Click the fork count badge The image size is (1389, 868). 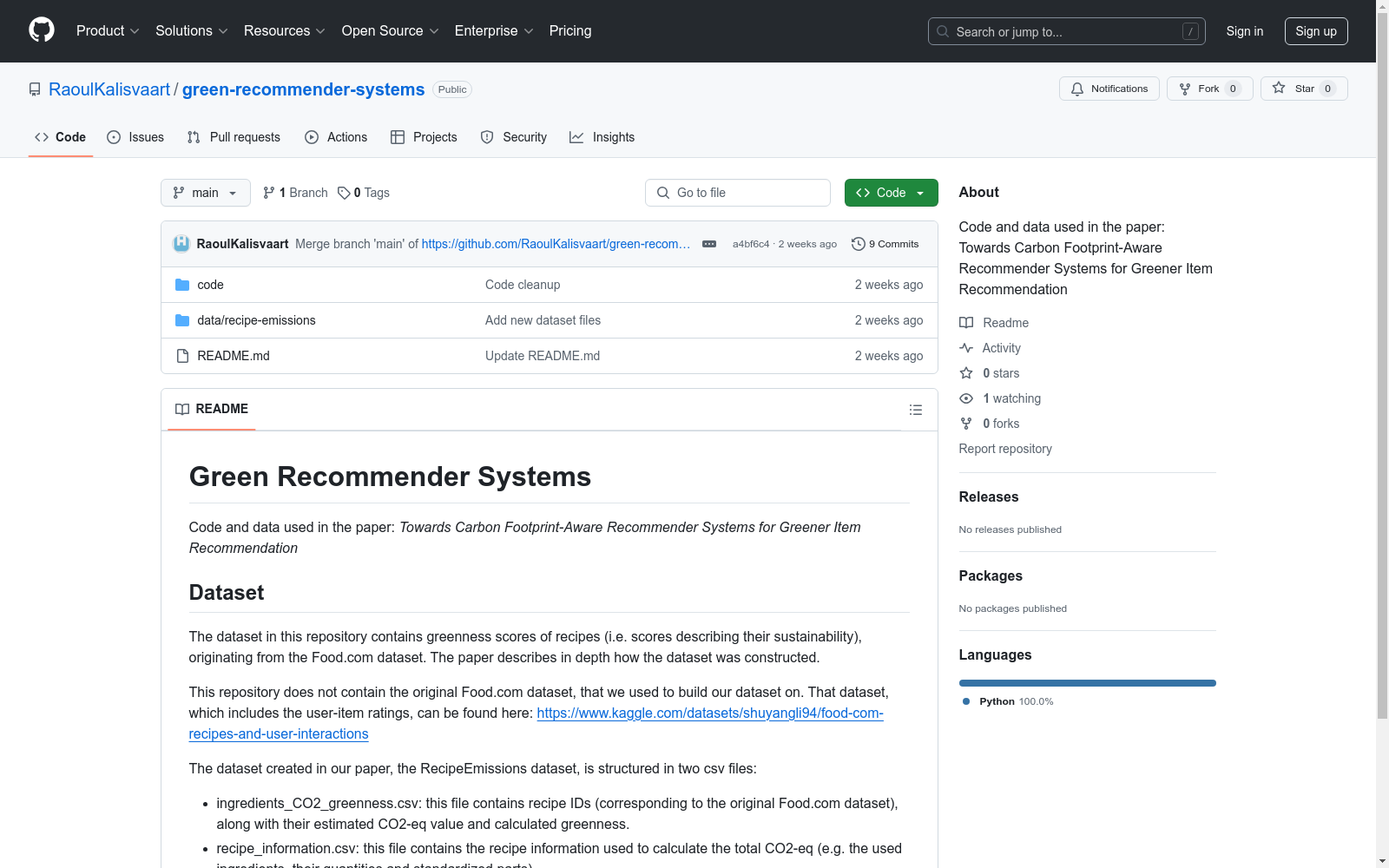[1233, 89]
